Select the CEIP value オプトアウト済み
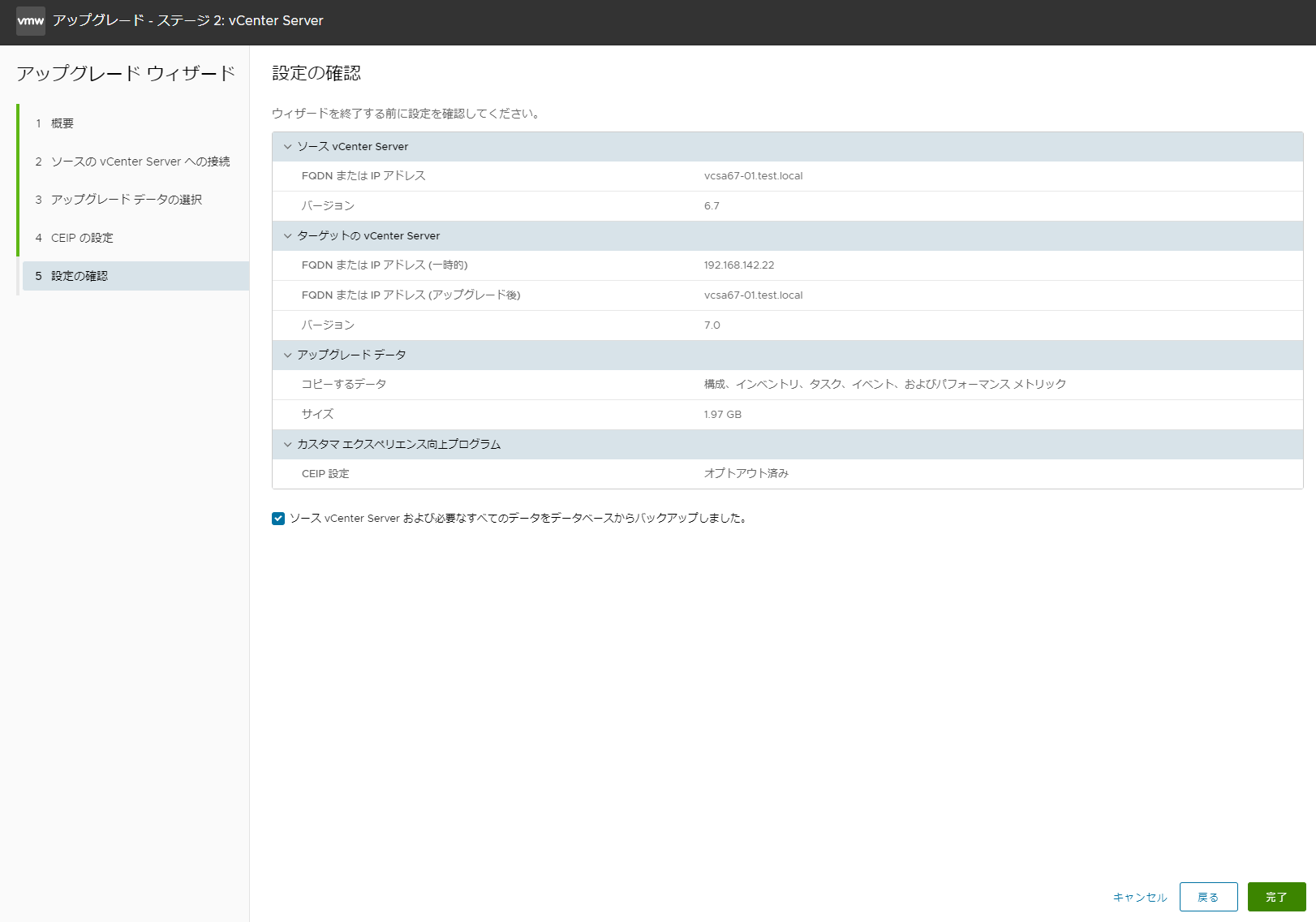This screenshot has width=1316, height=922. pyautogui.click(x=746, y=474)
